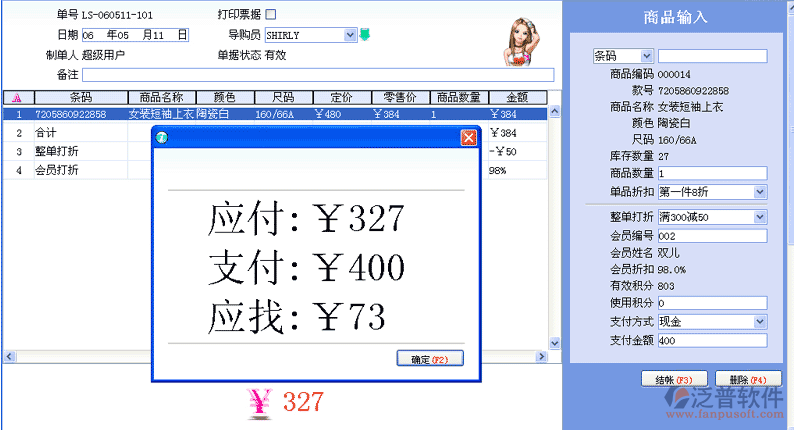Open the 支付方式 现金 dropdown
The width and height of the screenshot is (794, 430).
click(760, 322)
